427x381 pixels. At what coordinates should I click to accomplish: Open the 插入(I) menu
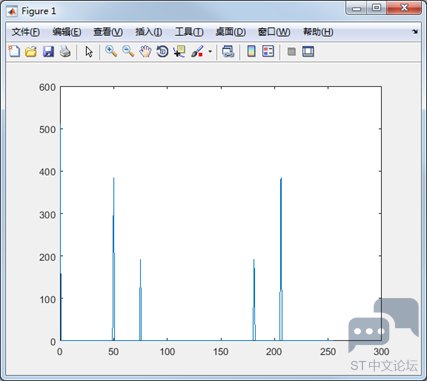tap(149, 32)
